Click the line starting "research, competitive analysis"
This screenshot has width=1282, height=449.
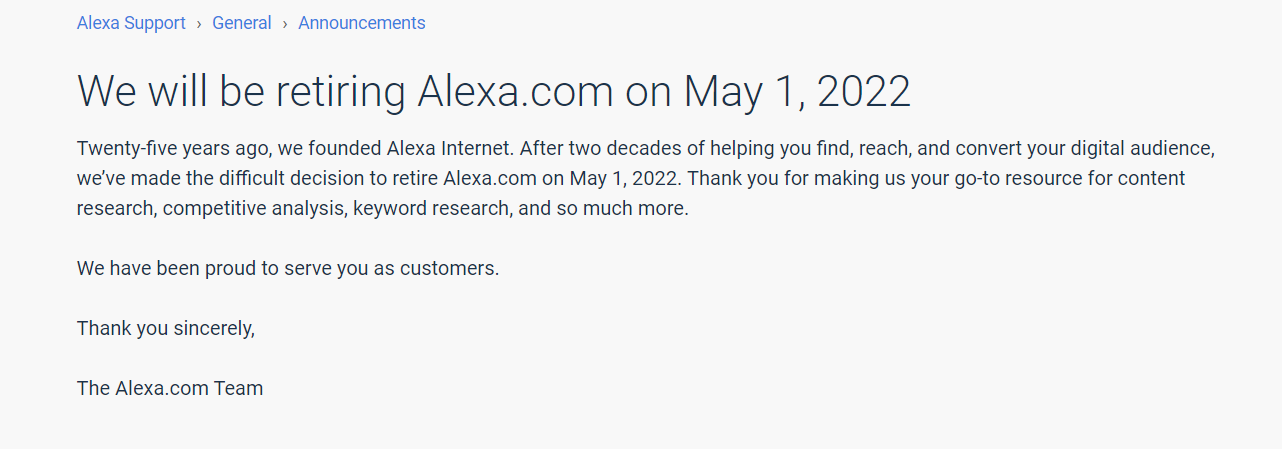coord(382,209)
